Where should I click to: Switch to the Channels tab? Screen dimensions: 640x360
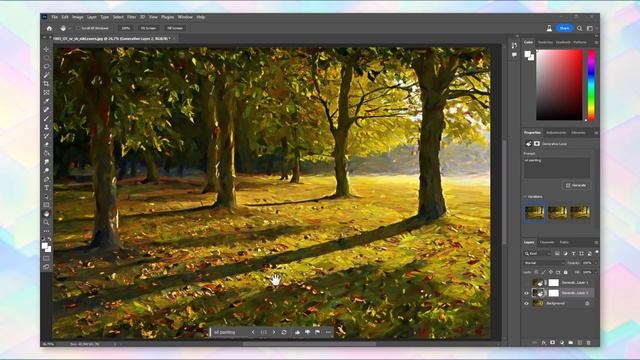tap(547, 242)
